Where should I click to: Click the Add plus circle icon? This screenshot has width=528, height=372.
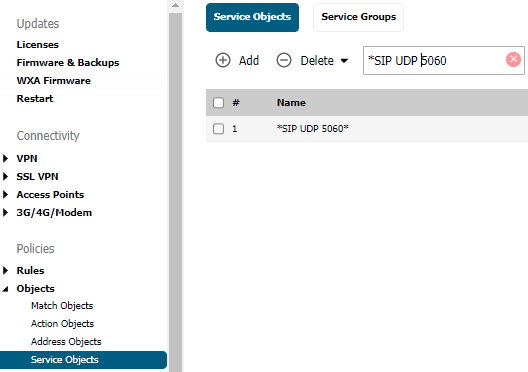coord(223,61)
